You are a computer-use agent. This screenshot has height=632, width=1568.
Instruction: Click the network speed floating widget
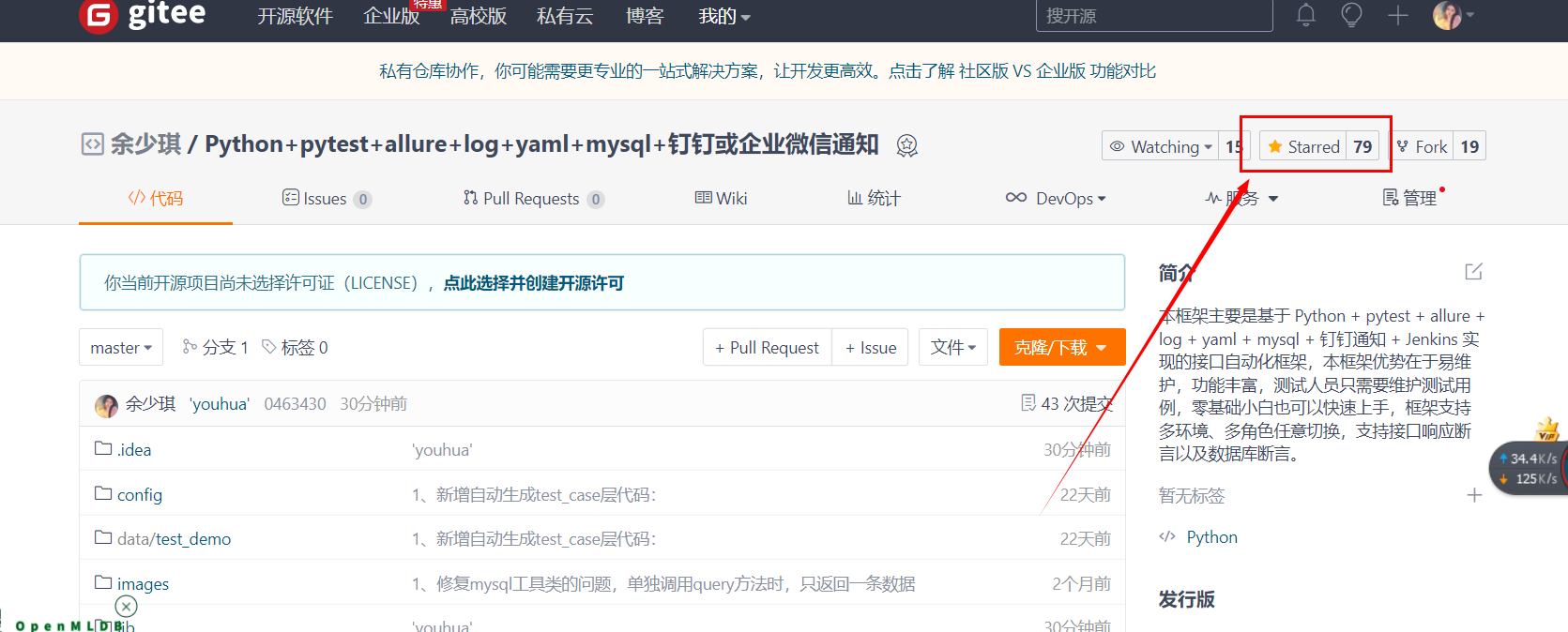coord(1530,468)
